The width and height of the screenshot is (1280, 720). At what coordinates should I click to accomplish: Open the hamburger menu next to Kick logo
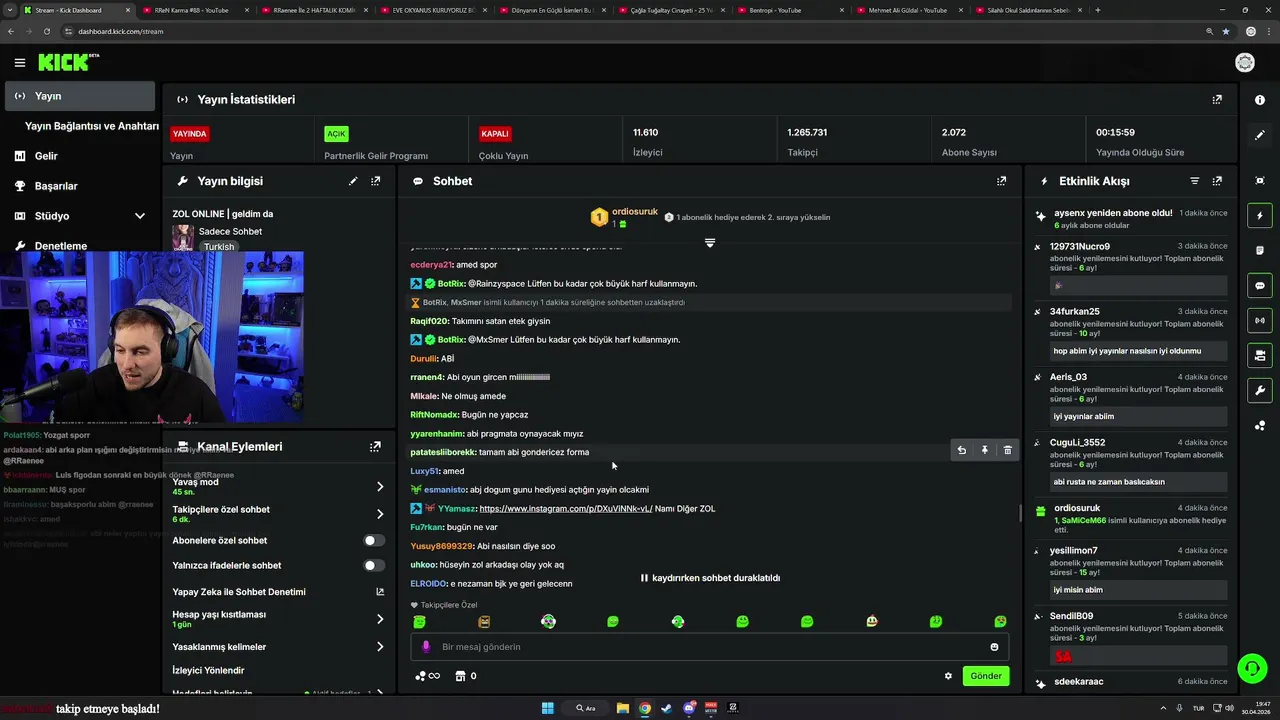coord(19,62)
